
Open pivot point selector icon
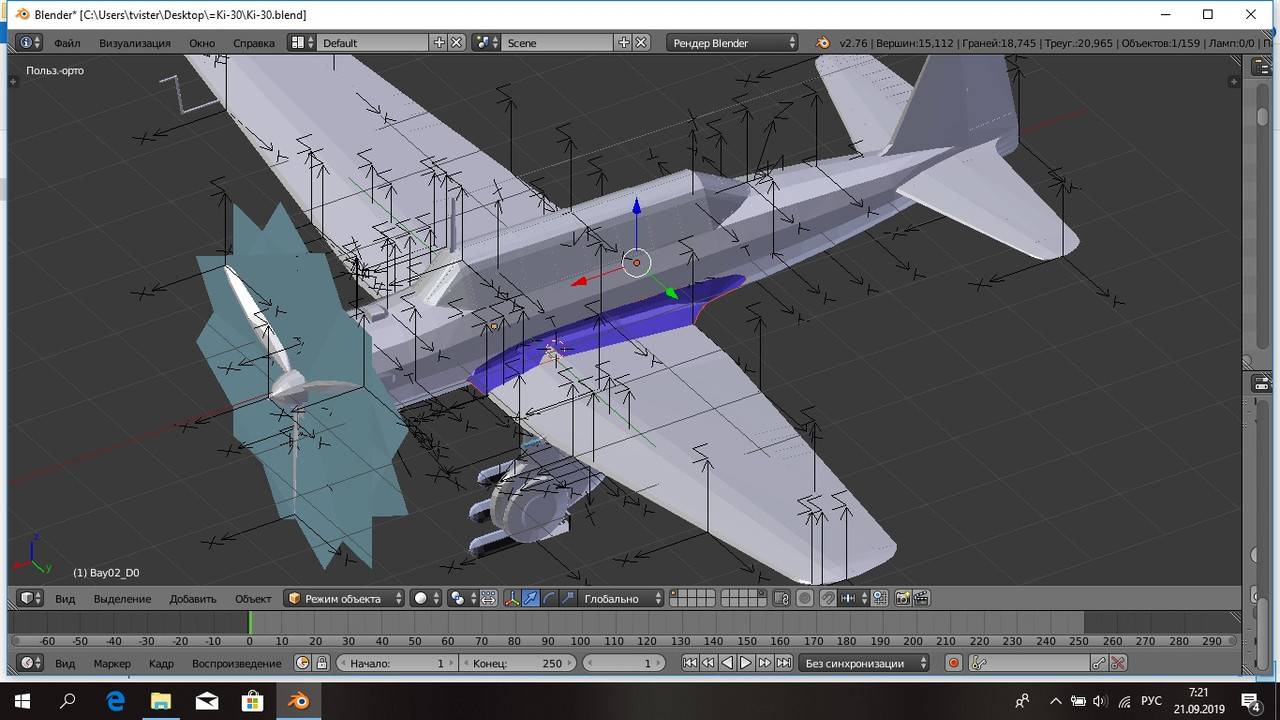[x=463, y=599]
